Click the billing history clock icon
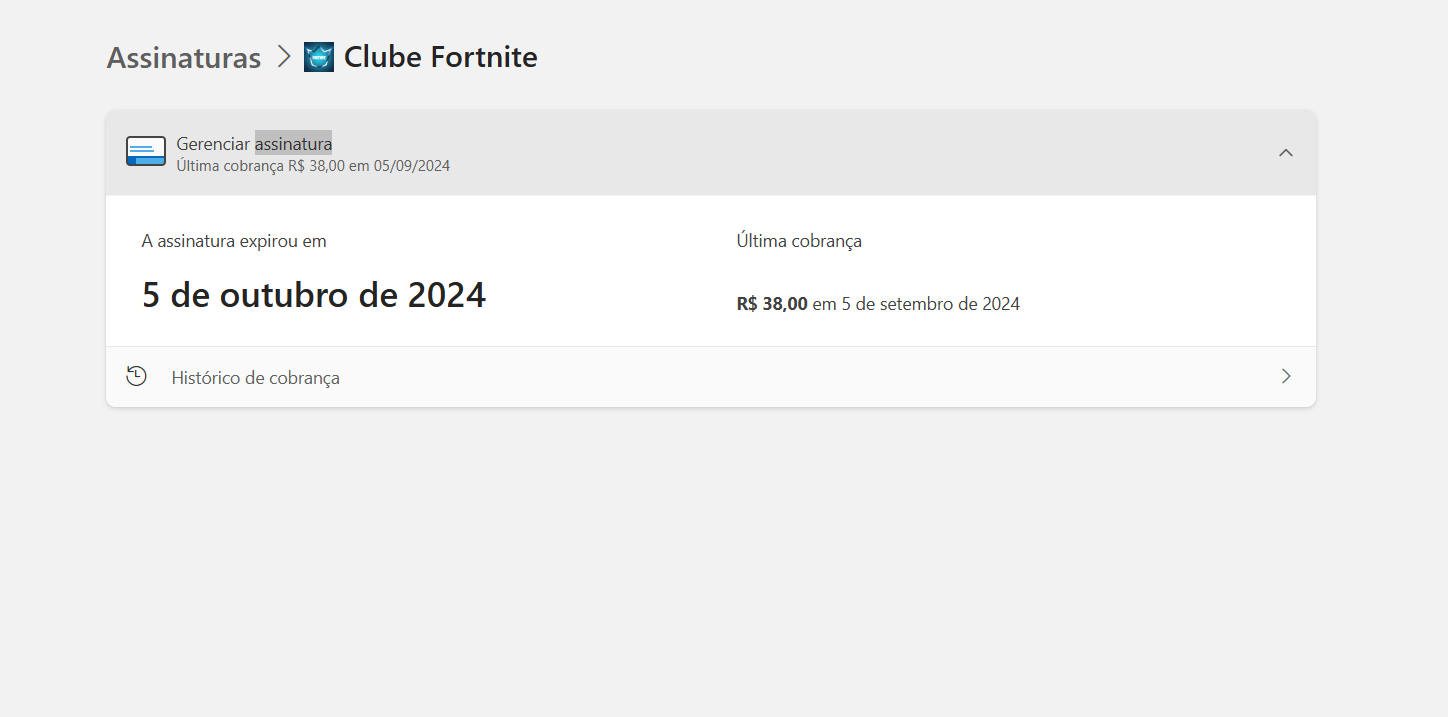Image resolution: width=1448 pixels, height=717 pixels. coord(137,376)
